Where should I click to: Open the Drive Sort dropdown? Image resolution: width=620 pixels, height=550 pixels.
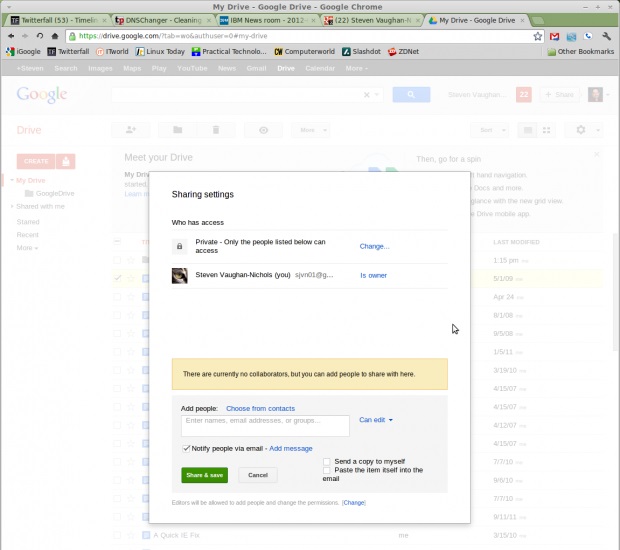(489, 130)
